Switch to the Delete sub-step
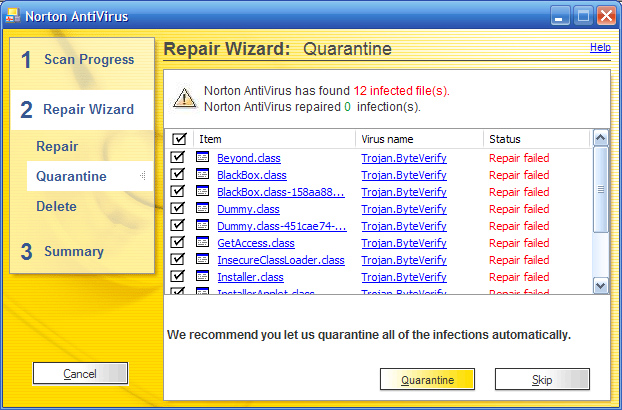622x410 pixels. coord(56,206)
